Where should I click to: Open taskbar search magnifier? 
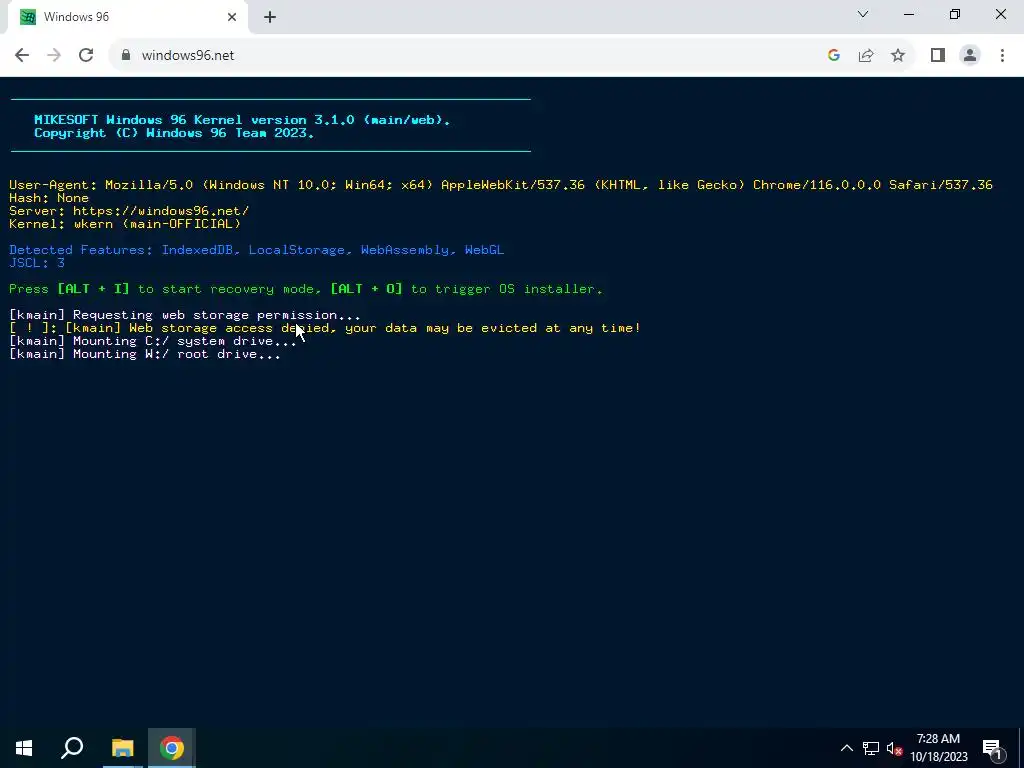pos(72,748)
